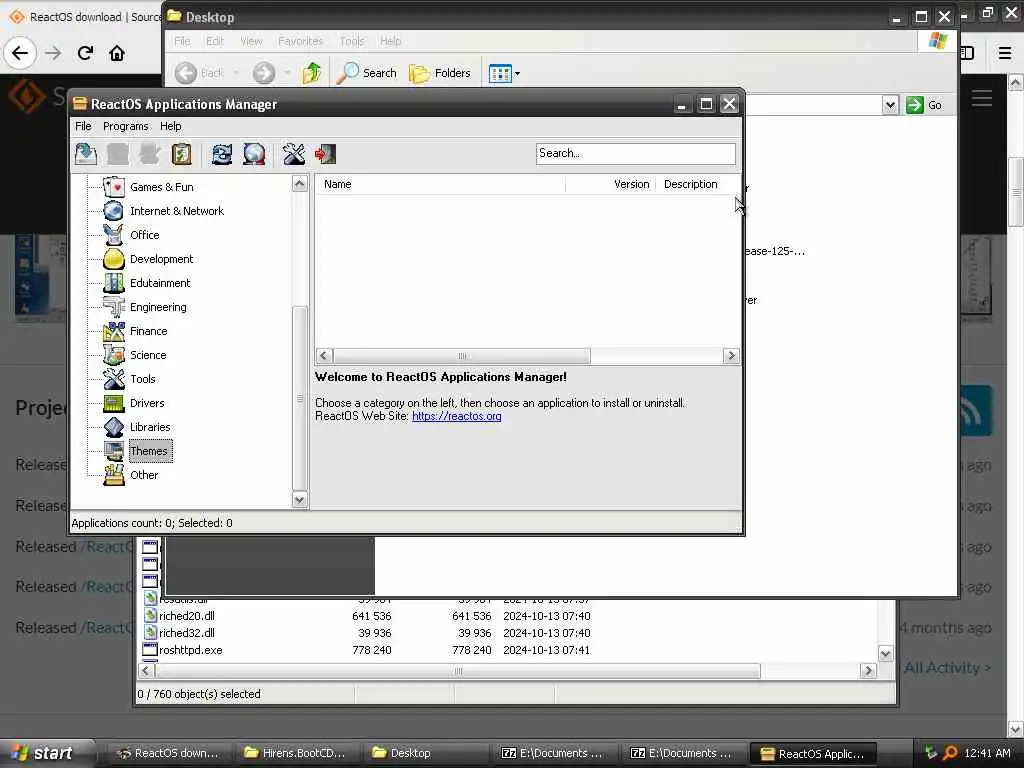Screen dimensions: 1024x768
Task: Sort by the Name column header
Action: pyautogui.click(x=440, y=184)
